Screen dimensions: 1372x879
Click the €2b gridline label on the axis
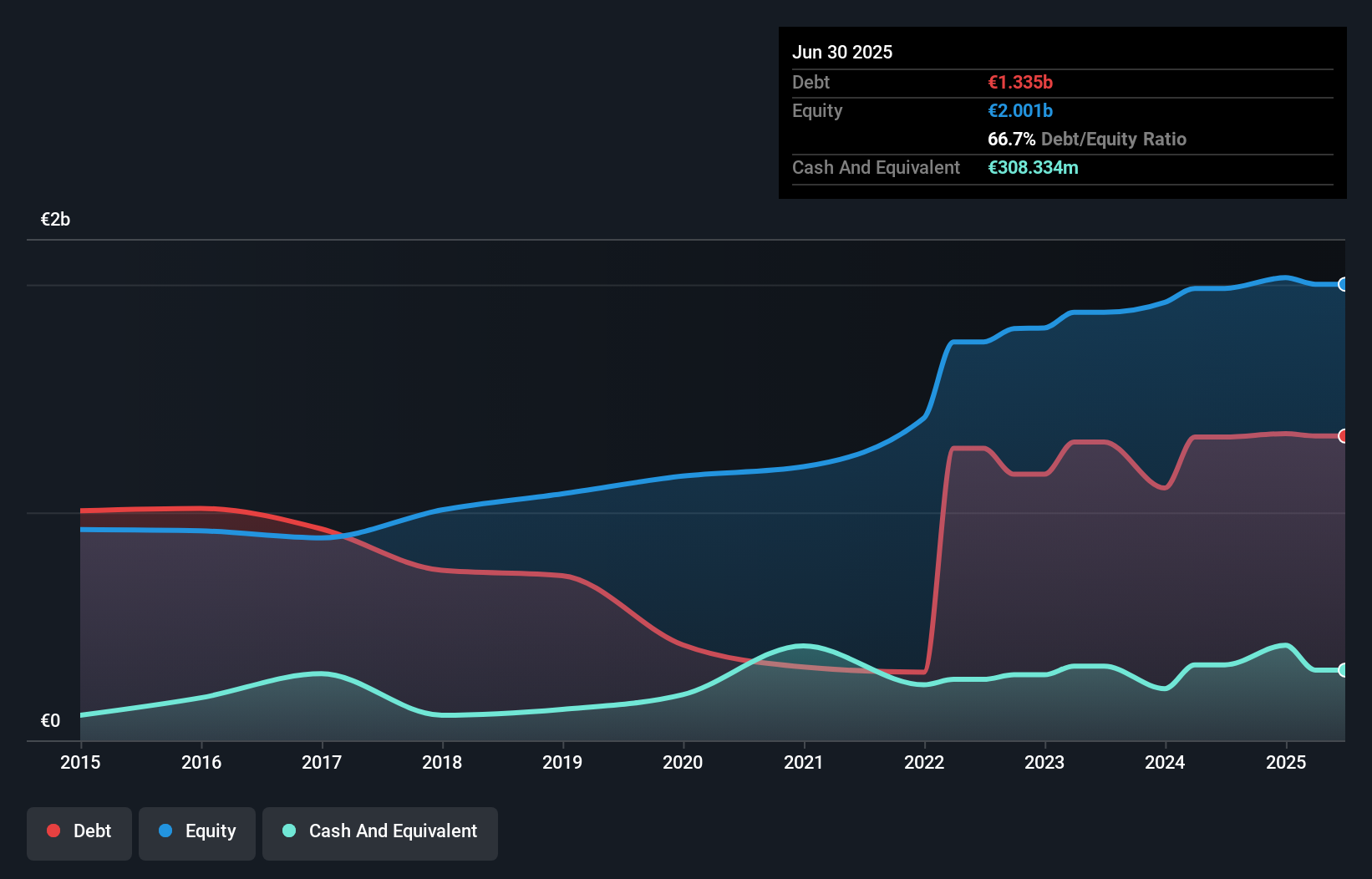(55, 219)
